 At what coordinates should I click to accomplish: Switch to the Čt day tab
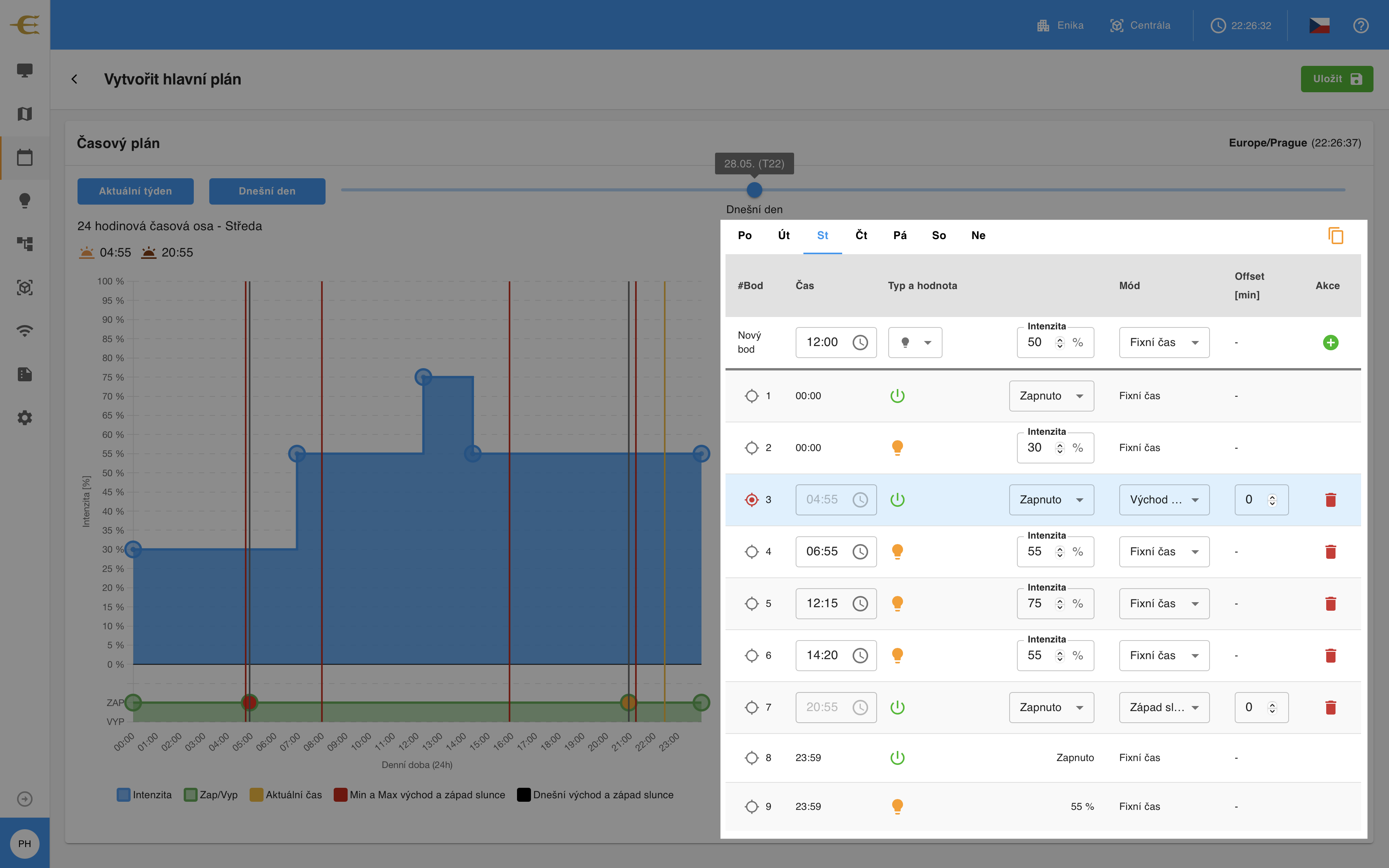coord(861,235)
